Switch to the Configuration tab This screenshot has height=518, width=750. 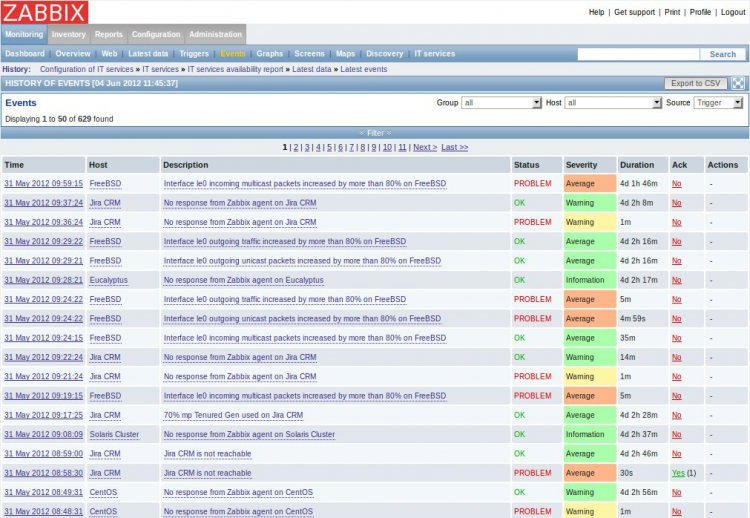tap(156, 35)
